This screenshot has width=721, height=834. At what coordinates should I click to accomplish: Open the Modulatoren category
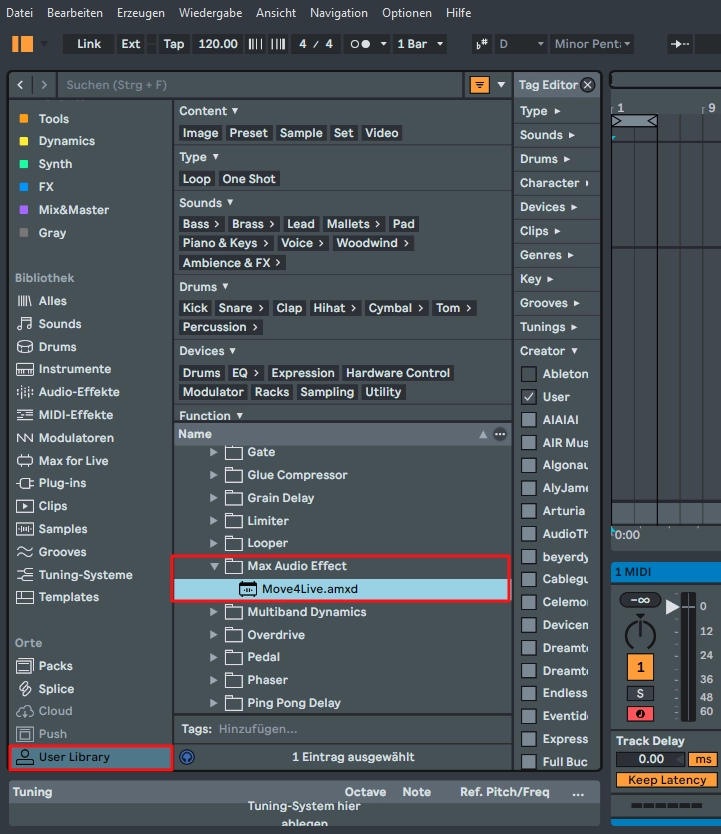pos(65,438)
